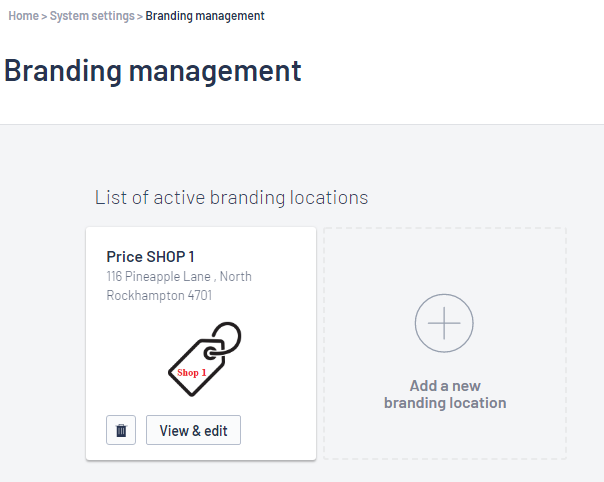Click List of active branding locations heading
The image size is (604, 482).
[232, 197]
